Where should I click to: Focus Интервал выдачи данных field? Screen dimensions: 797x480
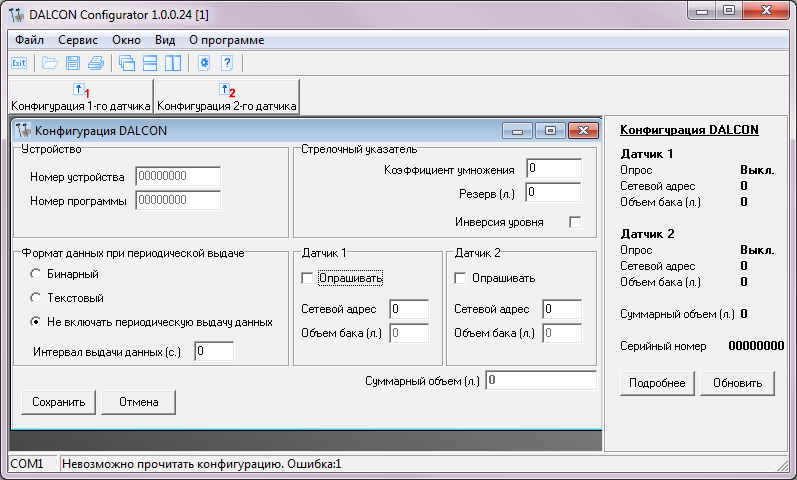(214, 351)
